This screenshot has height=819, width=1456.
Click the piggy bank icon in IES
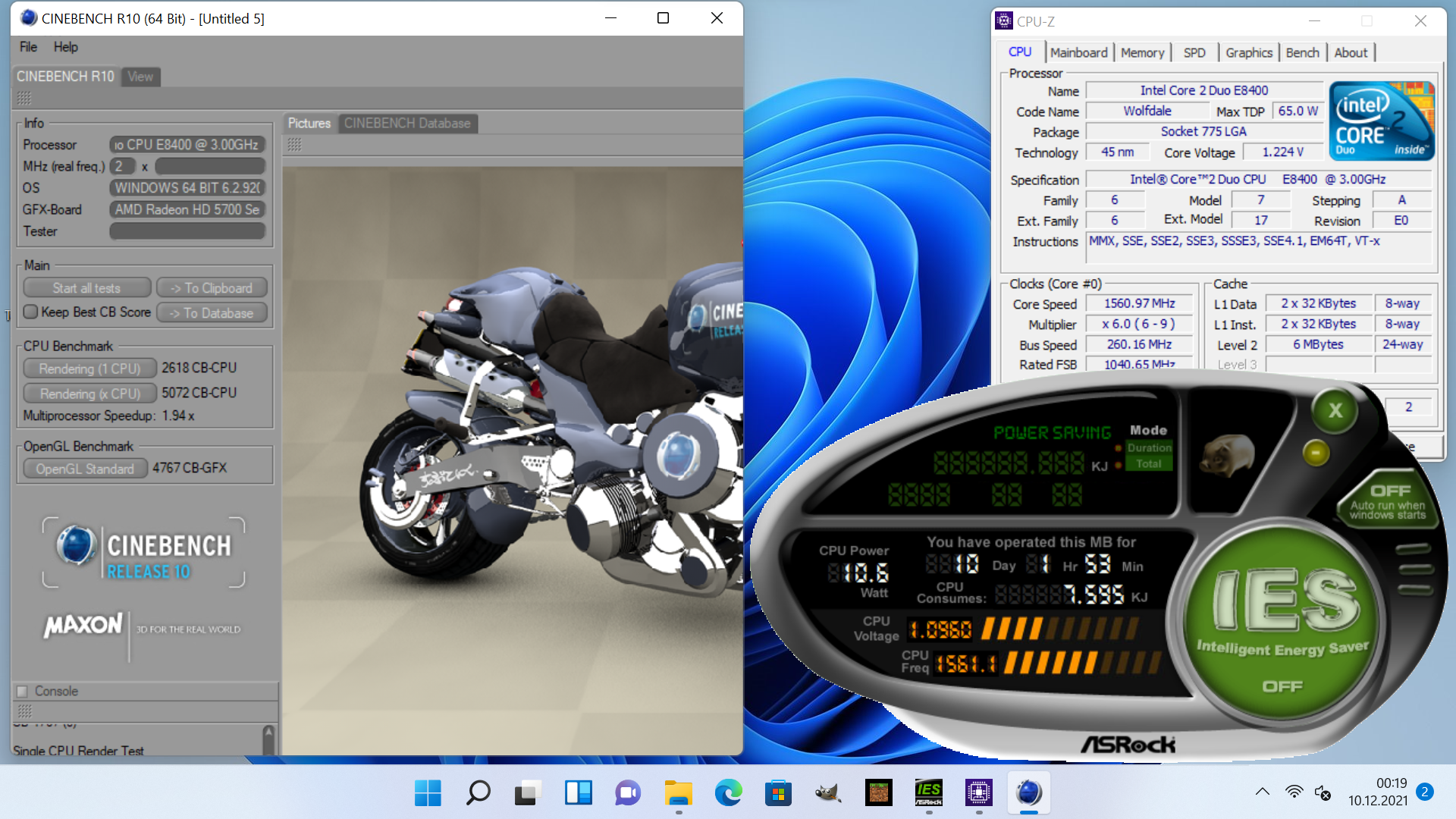pyautogui.click(x=1228, y=455)
